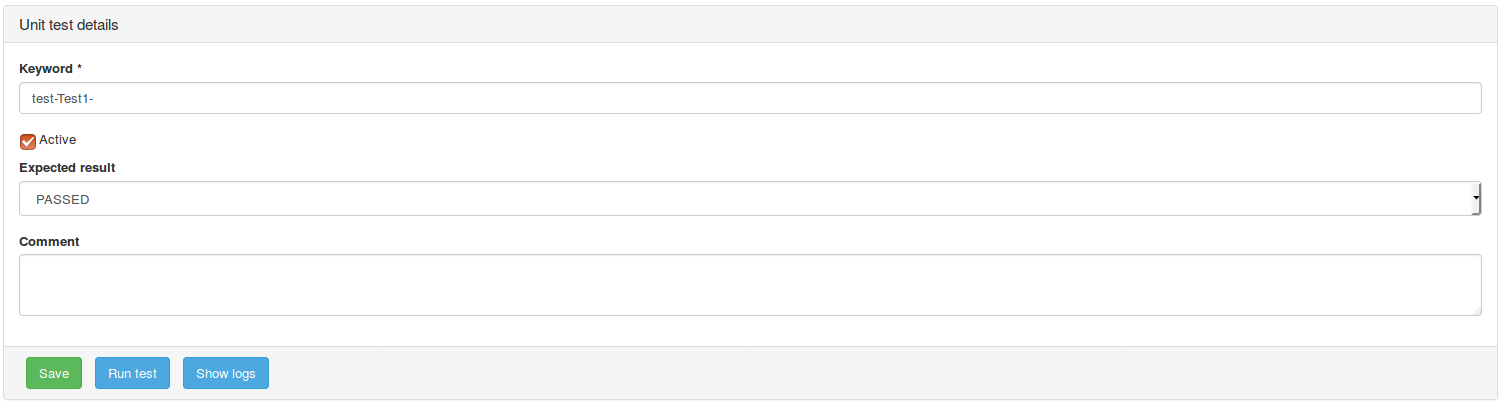Click the empty footer area beside Show logs
Viewport: 1507px width, 408px height.
coord(800,374)
